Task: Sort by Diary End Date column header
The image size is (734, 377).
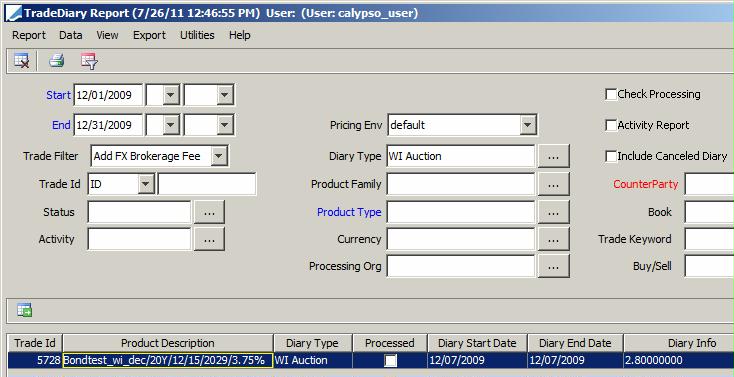Action: (575, 343)
